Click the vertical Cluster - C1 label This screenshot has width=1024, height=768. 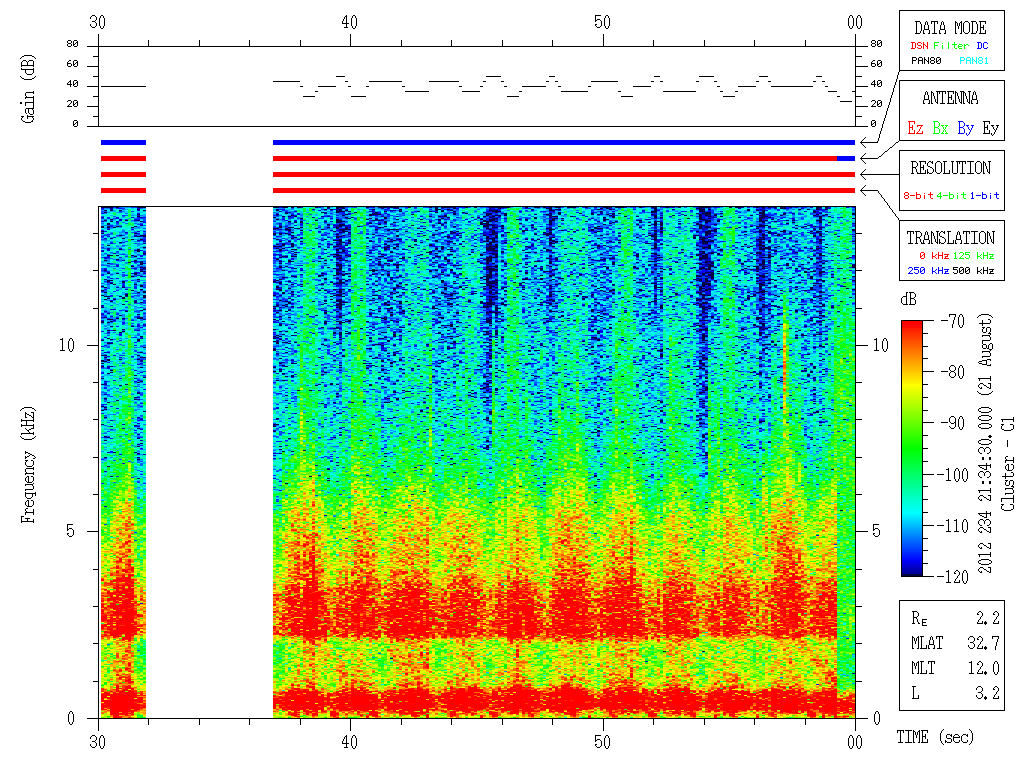tap(1008, 464)
